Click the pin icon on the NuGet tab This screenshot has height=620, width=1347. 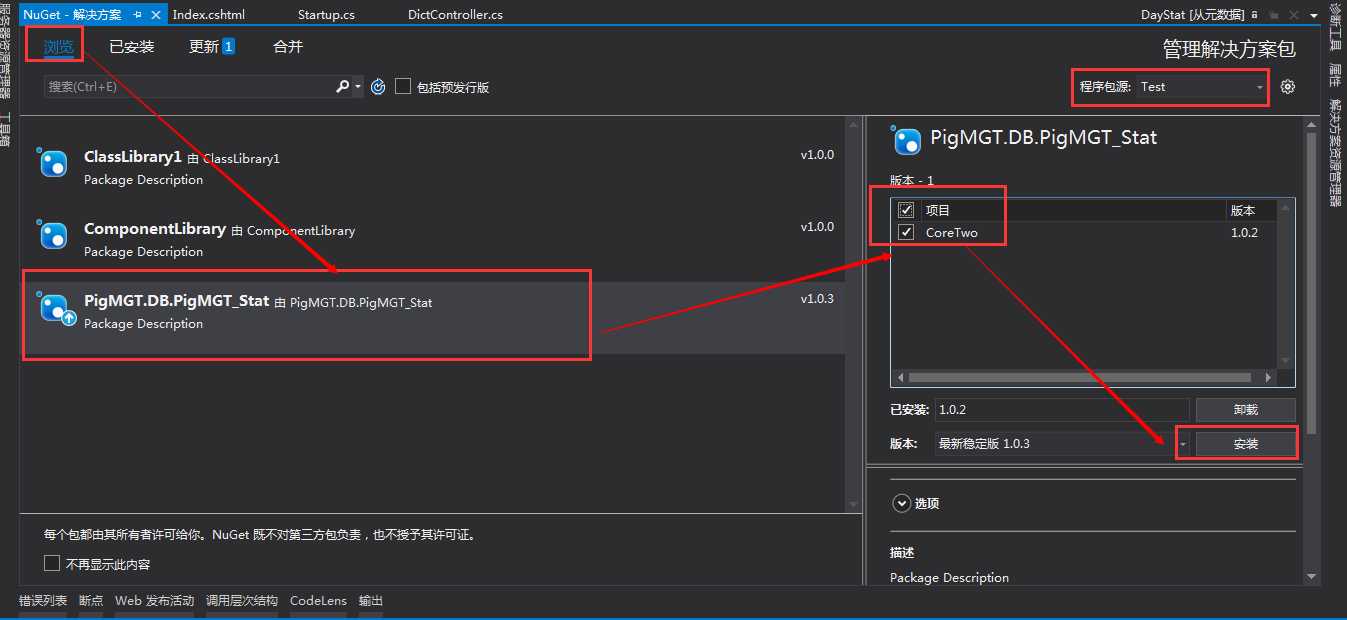click(138, 15)
